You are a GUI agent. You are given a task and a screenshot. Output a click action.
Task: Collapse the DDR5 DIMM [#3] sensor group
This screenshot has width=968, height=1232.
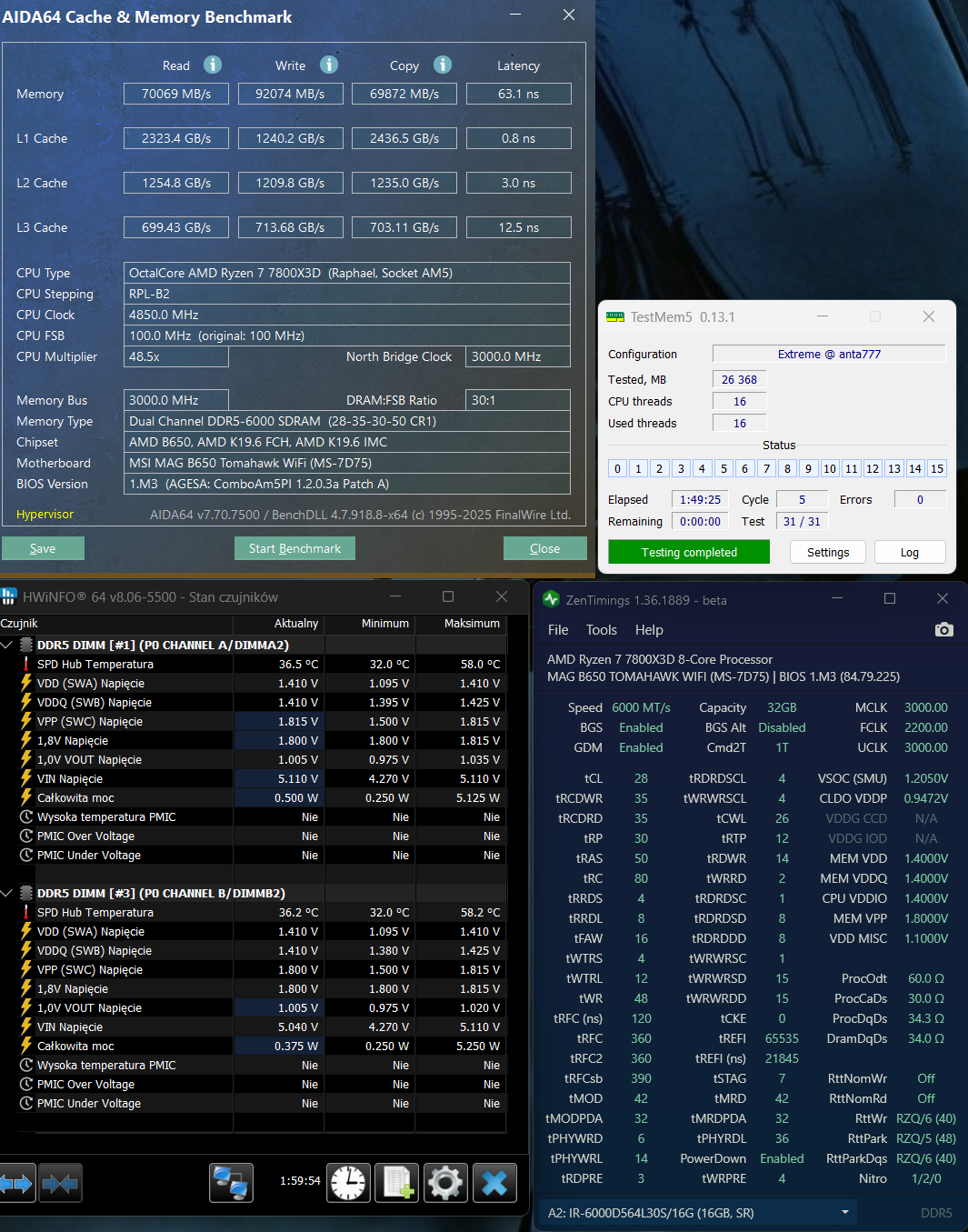[7, 893]
